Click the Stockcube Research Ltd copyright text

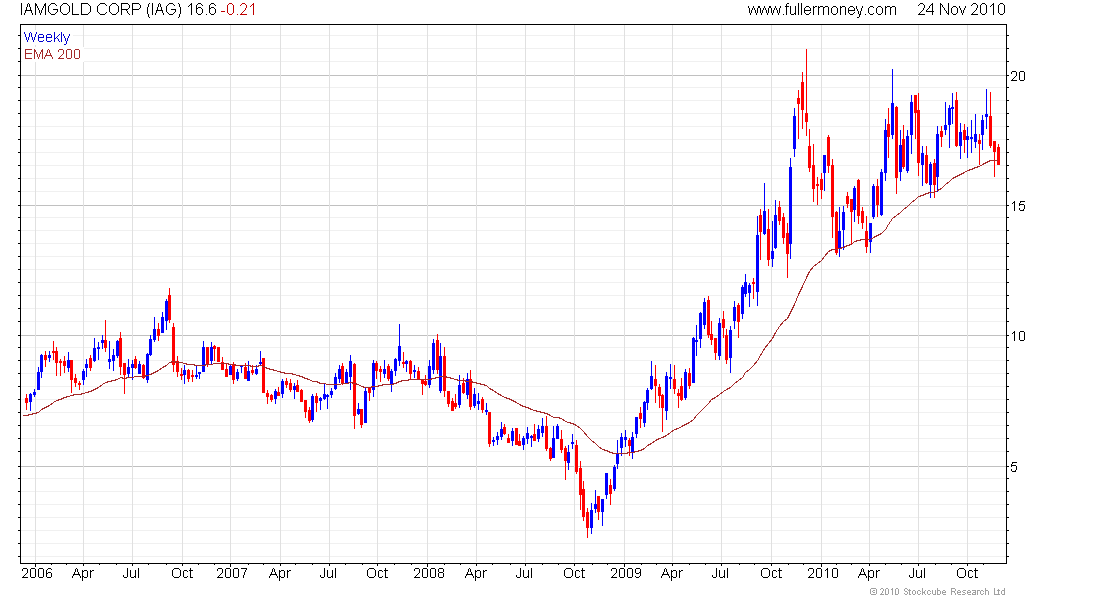coord(937,592)
